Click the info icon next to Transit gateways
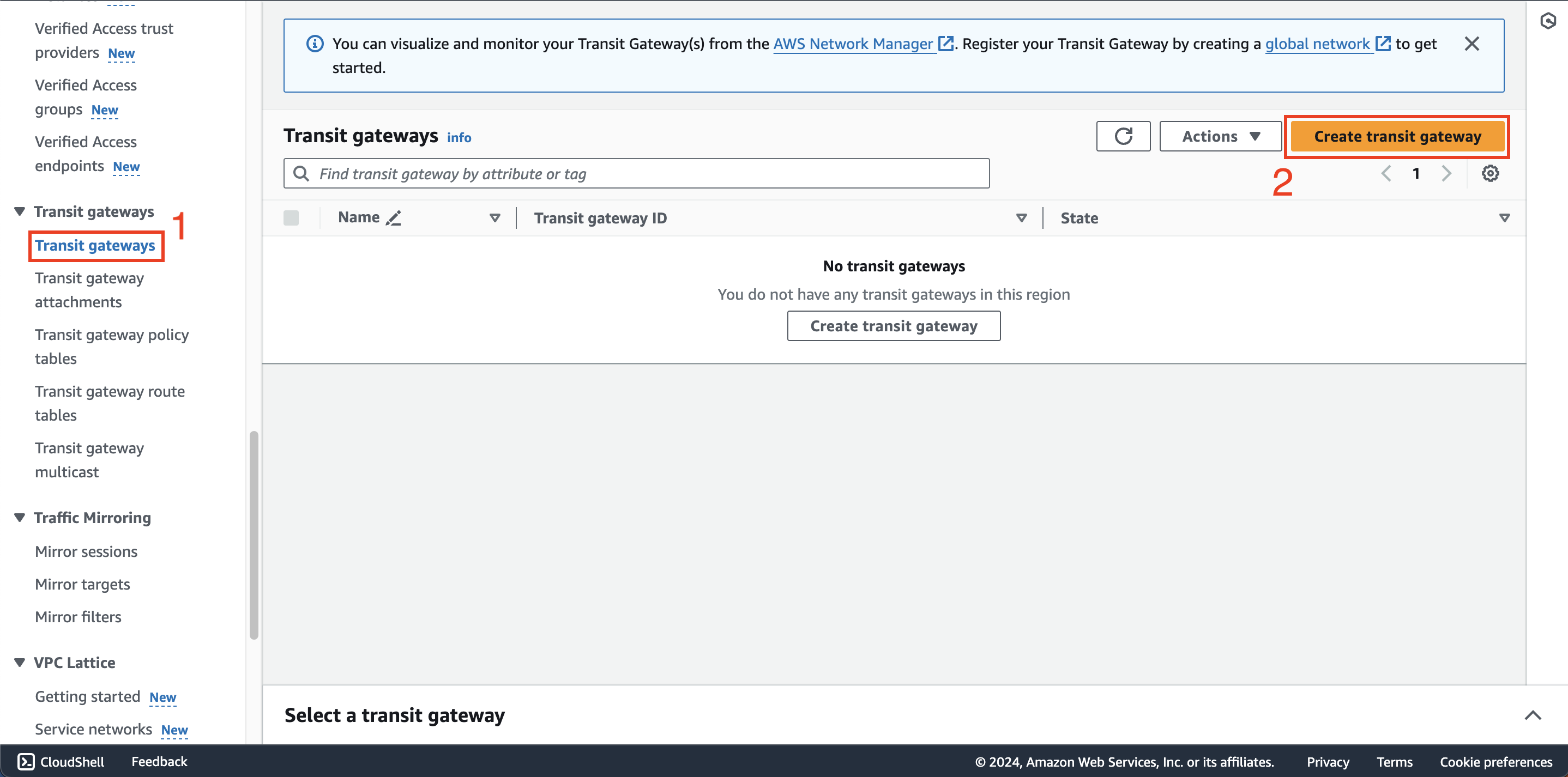 460,138
